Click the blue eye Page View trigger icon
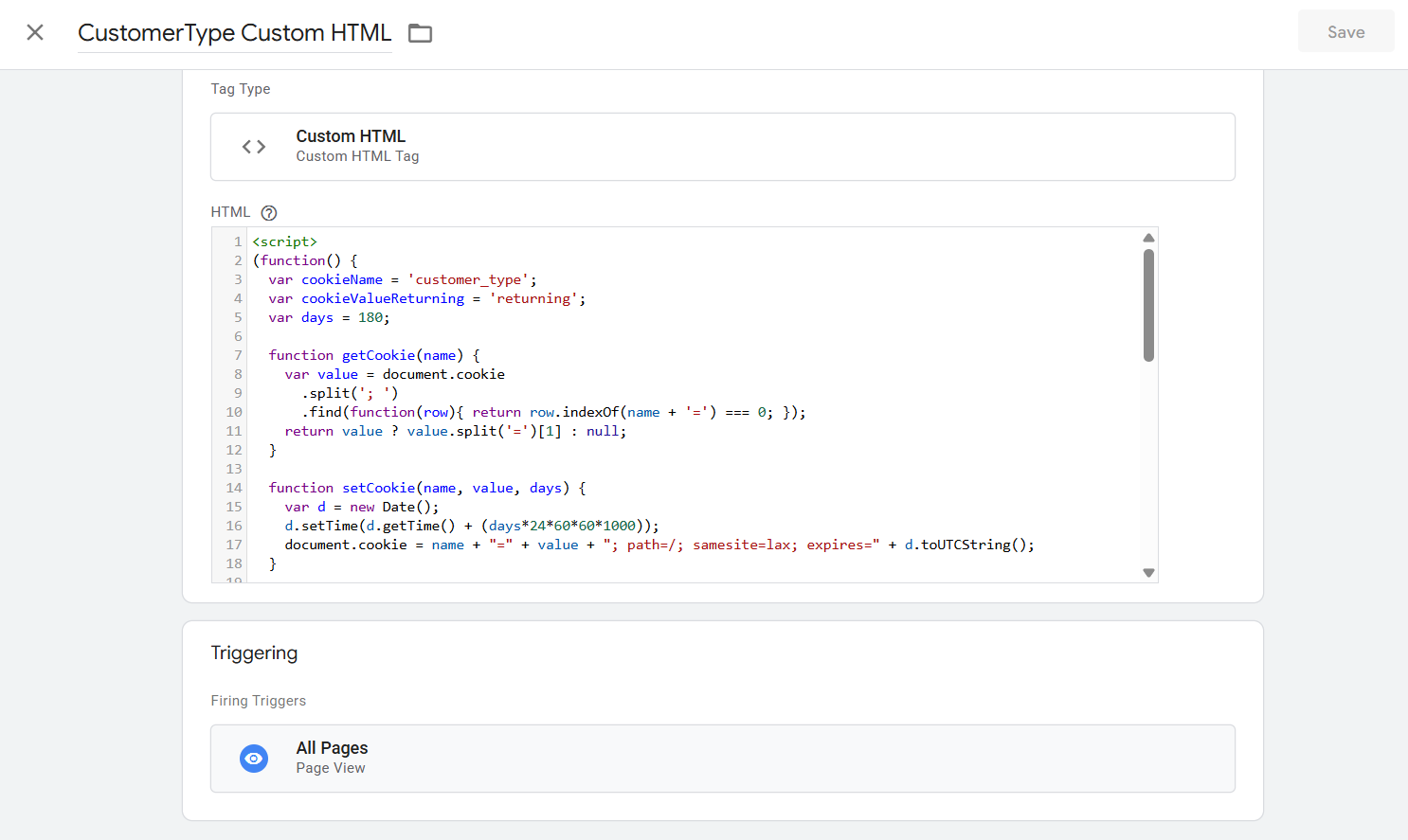Image resolution: width=1408 pixels, height=840 pixels. 254,759
